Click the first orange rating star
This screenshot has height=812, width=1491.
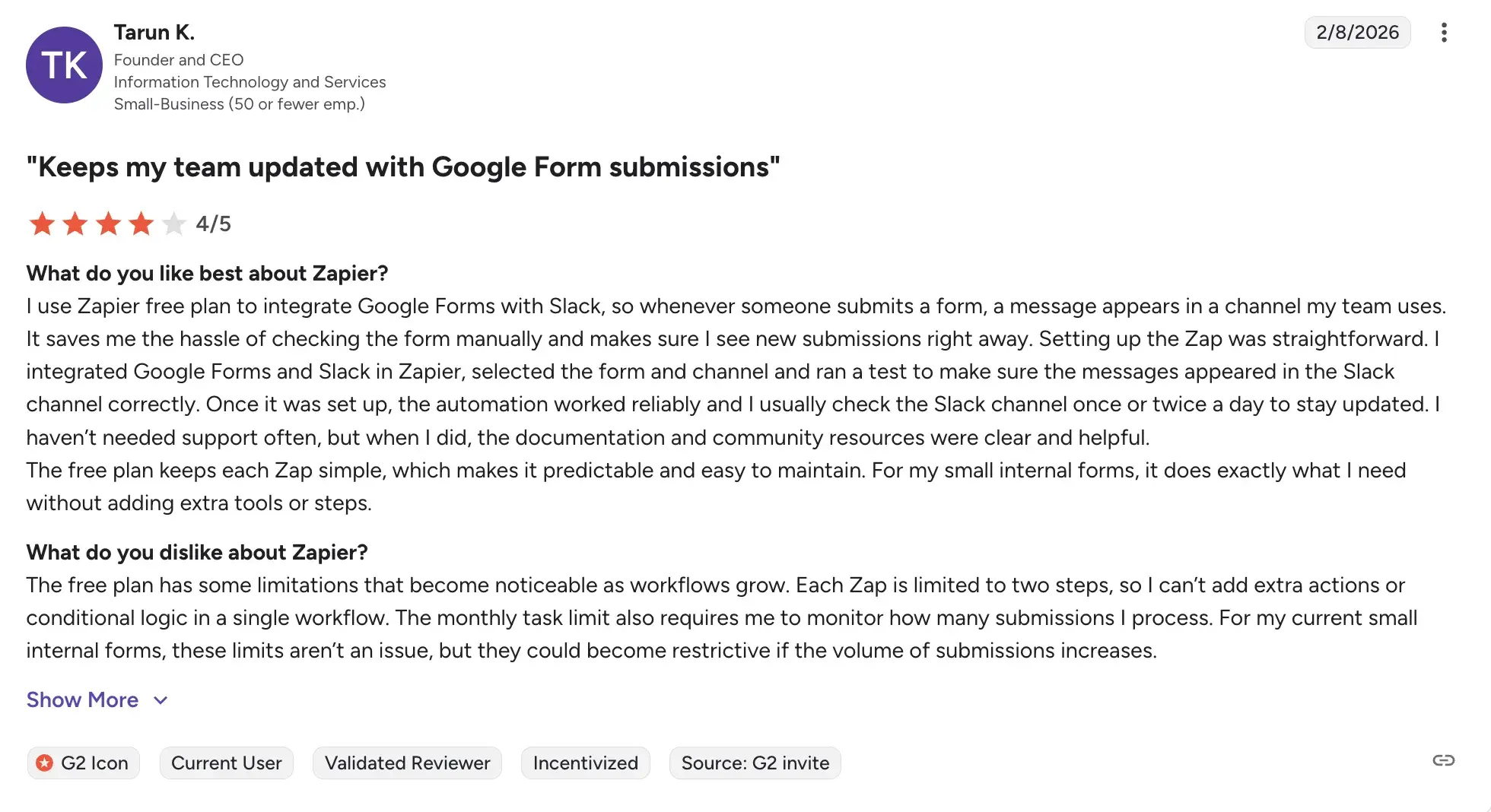click(x=42, y=224)
